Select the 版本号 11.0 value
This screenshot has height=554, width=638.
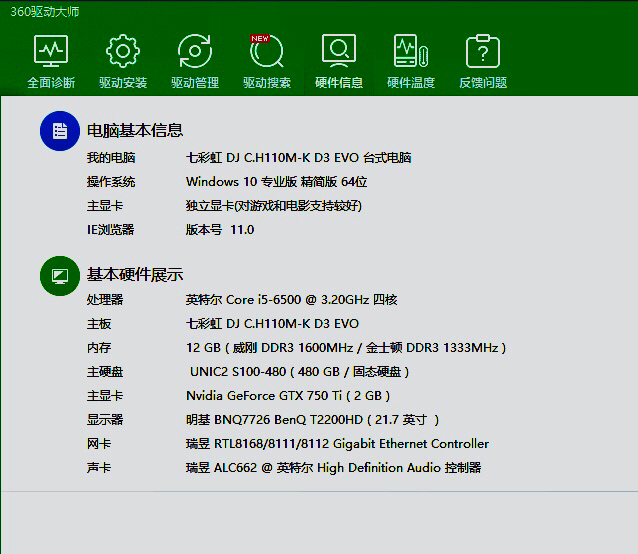220,230
